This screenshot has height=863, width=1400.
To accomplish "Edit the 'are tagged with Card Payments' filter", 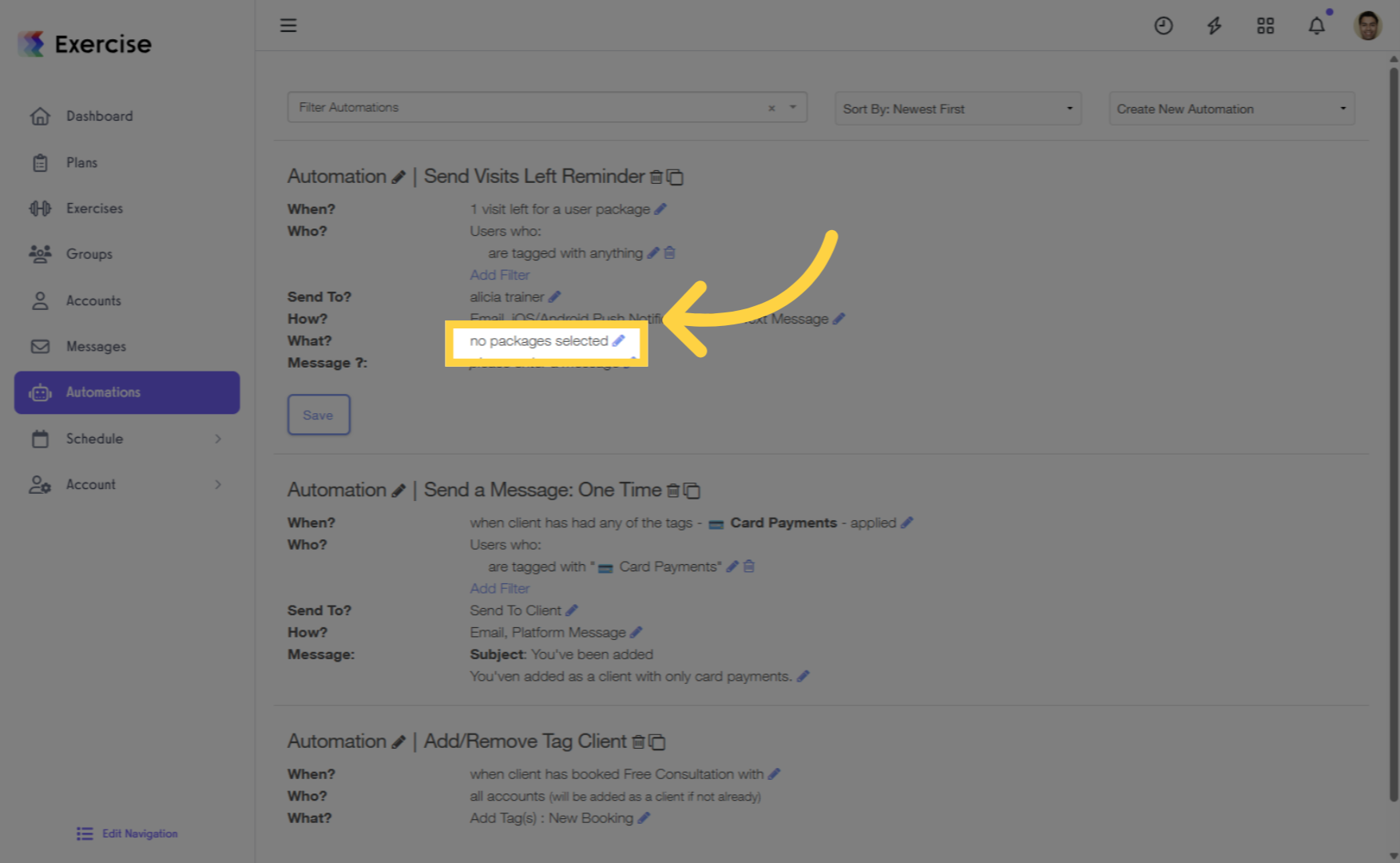I will point(732,567).
